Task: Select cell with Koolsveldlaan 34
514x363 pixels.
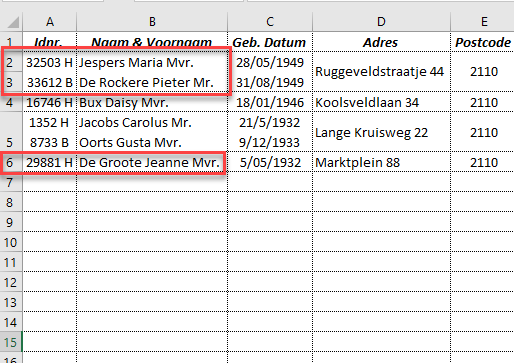Action: tap(381, 102)
